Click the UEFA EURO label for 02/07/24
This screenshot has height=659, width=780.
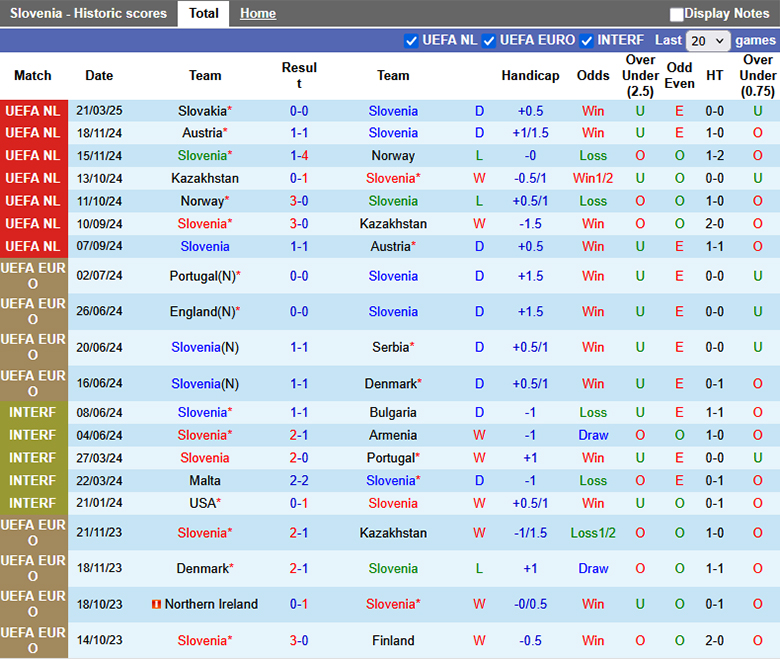33,276
